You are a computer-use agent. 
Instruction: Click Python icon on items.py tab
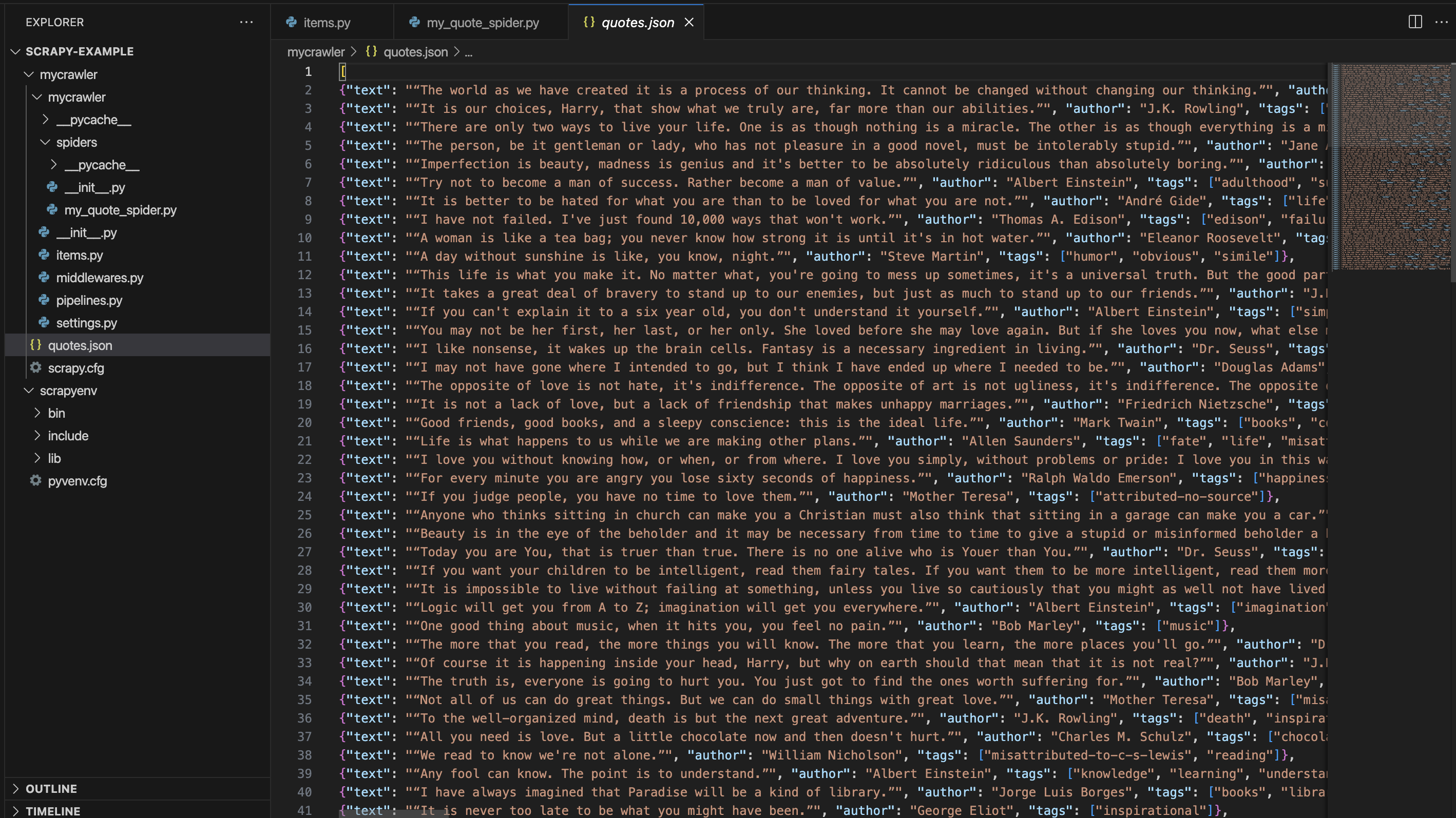(291, 22)
